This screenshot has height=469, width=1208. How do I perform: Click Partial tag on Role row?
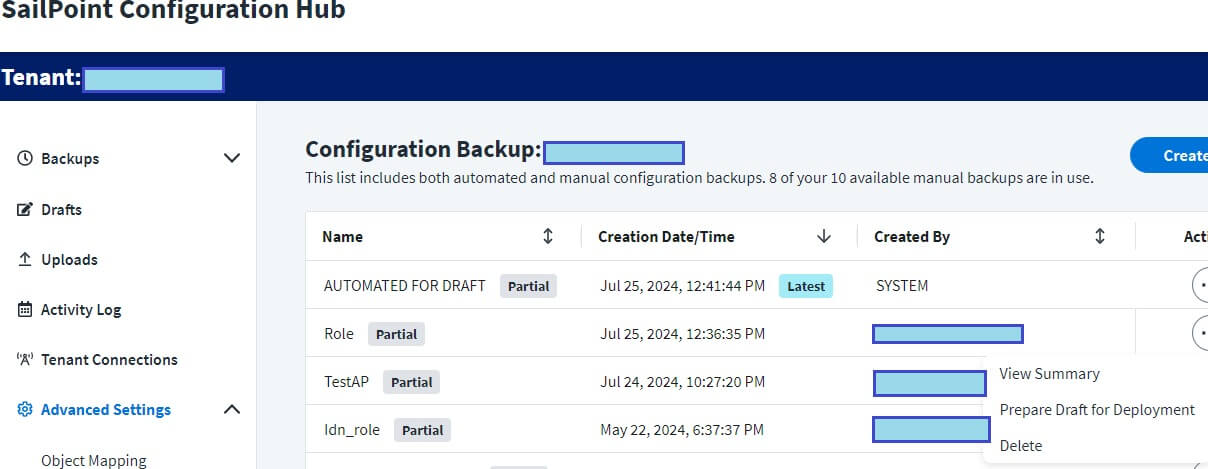(396, 334)
